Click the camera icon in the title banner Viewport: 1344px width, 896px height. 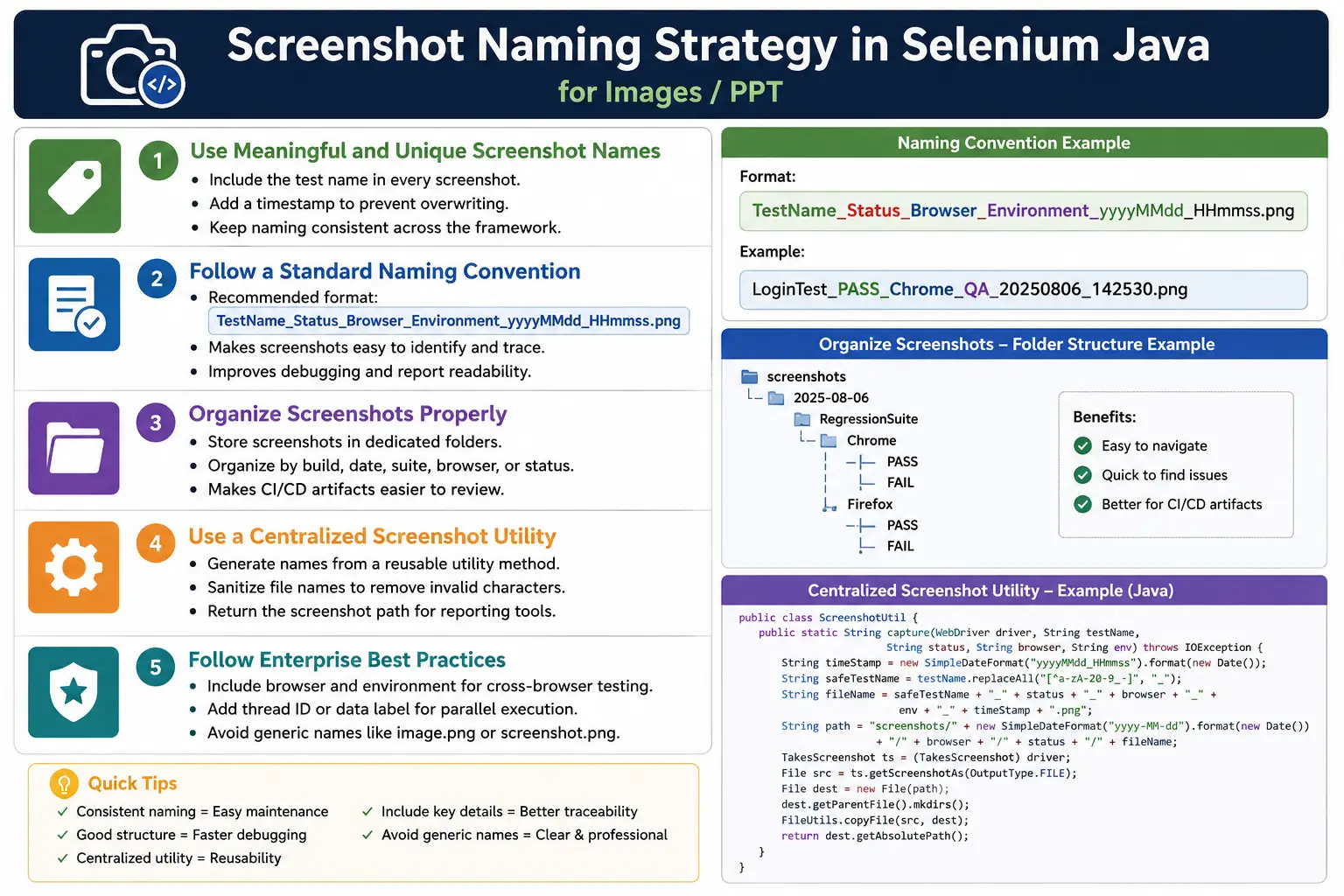(x=133, y=66)
